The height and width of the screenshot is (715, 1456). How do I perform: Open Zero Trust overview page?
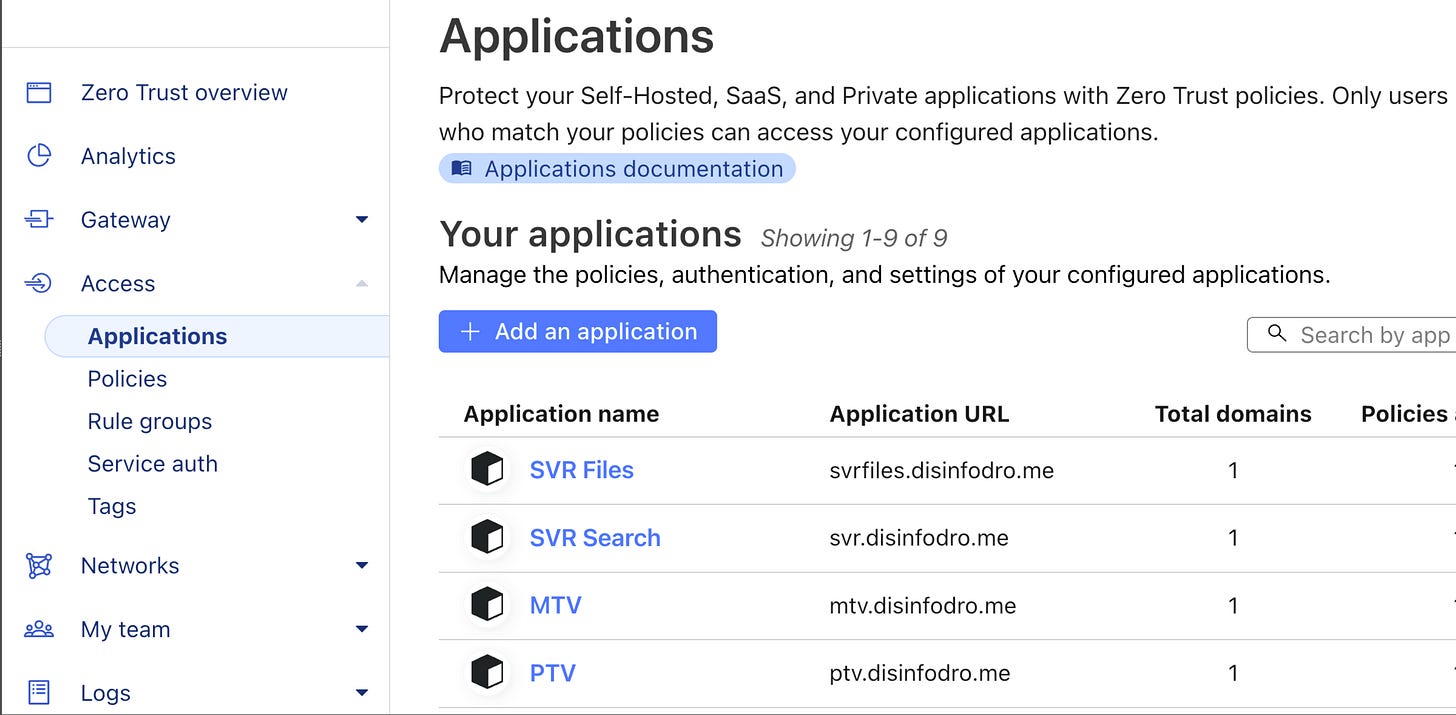tap(184, 93)
